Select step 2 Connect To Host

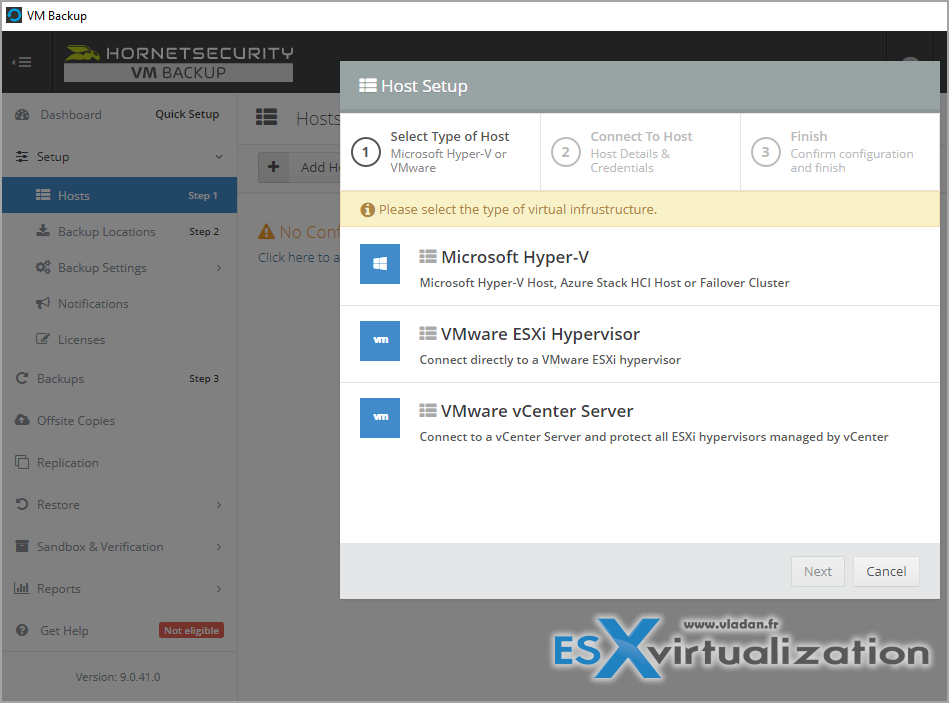640,152
